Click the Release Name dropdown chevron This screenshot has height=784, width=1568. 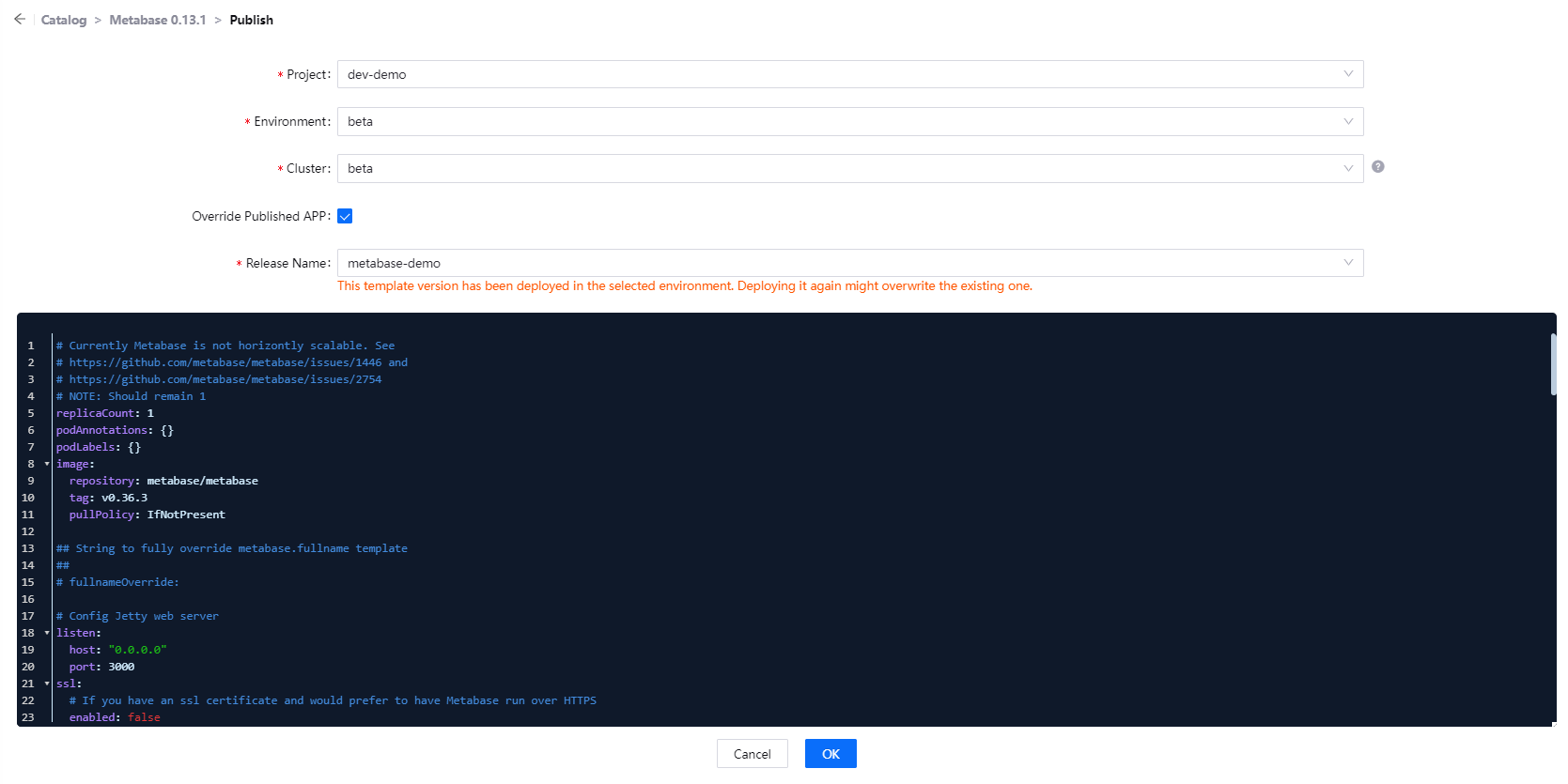pos(1348,263)
